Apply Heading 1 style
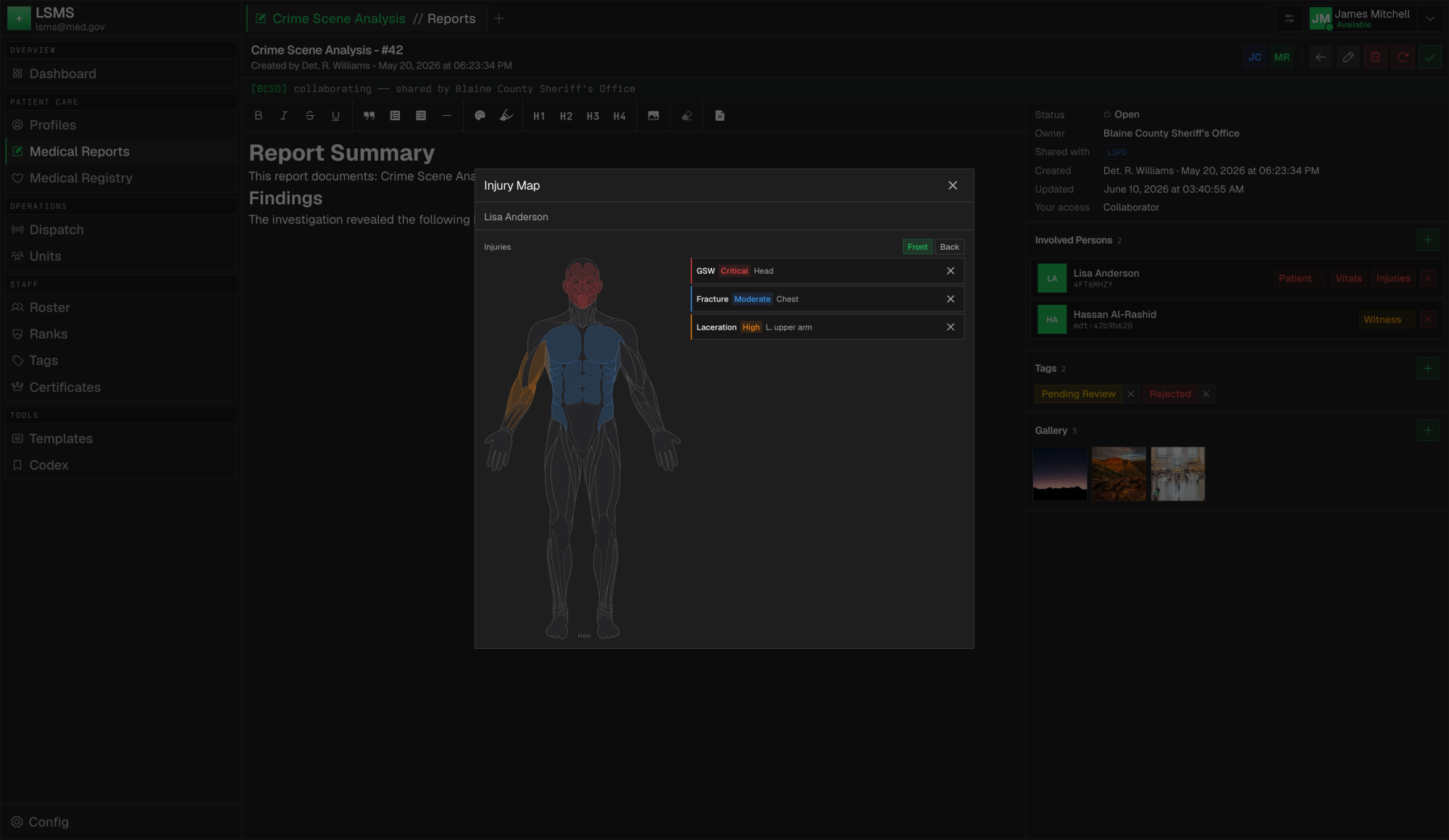Viewport: 1449px width, 840px height. (x=539, y=116)
